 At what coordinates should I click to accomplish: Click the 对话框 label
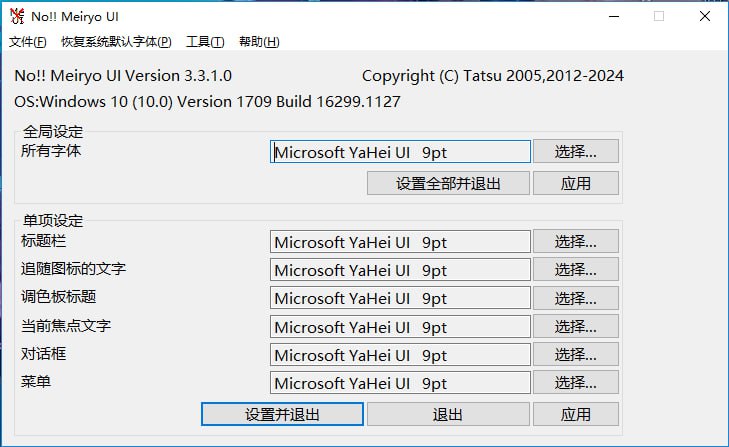[x=43, y=354]
